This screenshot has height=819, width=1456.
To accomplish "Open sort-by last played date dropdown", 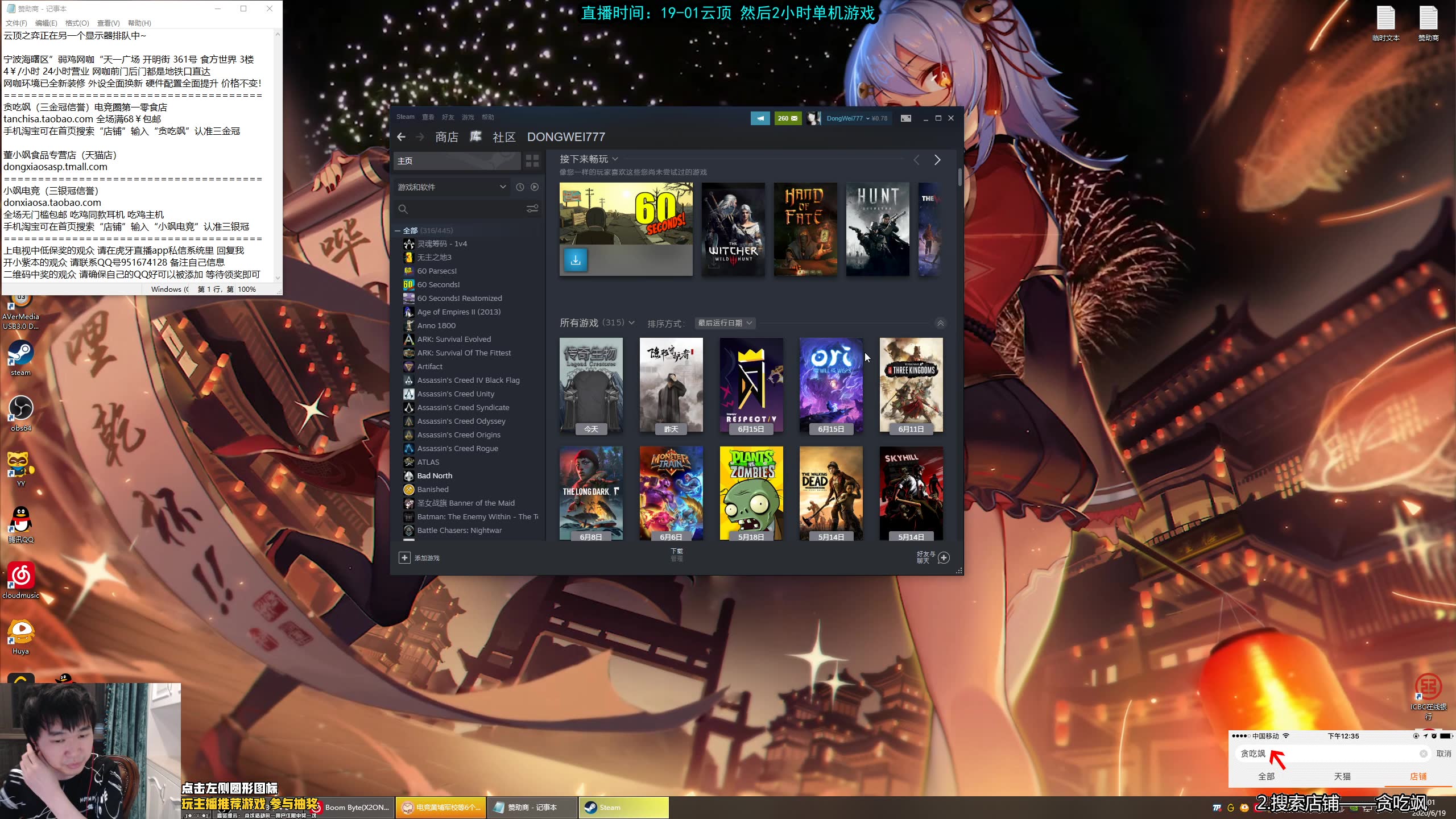I will (x=725, y=323).
